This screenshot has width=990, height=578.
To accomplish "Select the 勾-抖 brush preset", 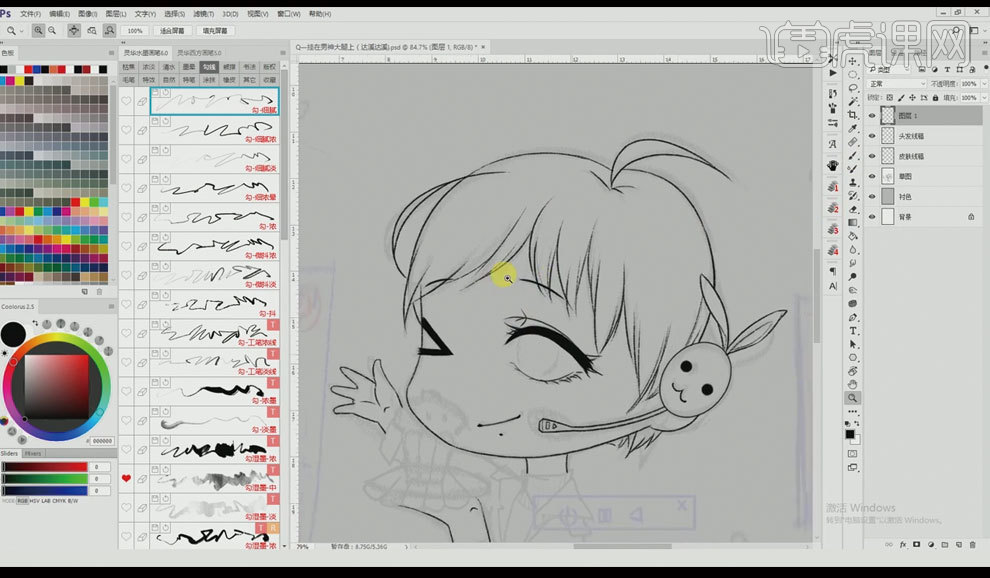I will pos(215,304).
